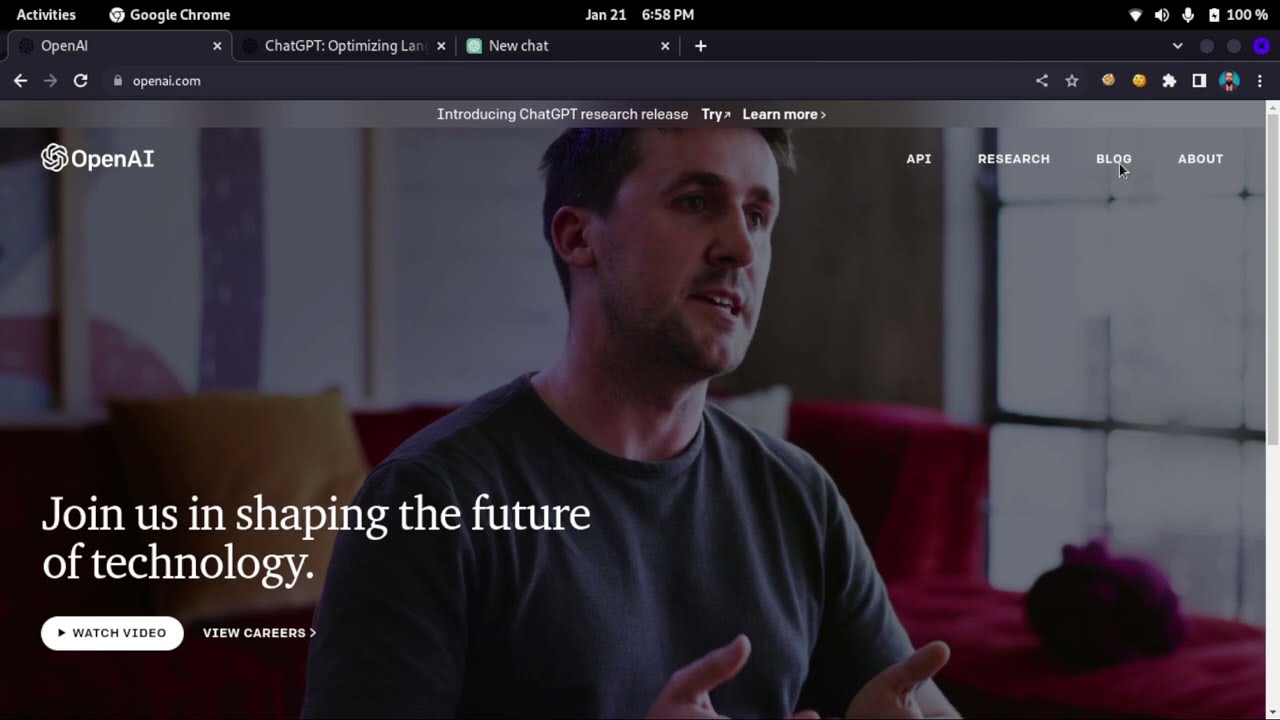Click the OpenAI logo
The image size is (1280, 720).
pyautogui.click(x=97, y=158)
